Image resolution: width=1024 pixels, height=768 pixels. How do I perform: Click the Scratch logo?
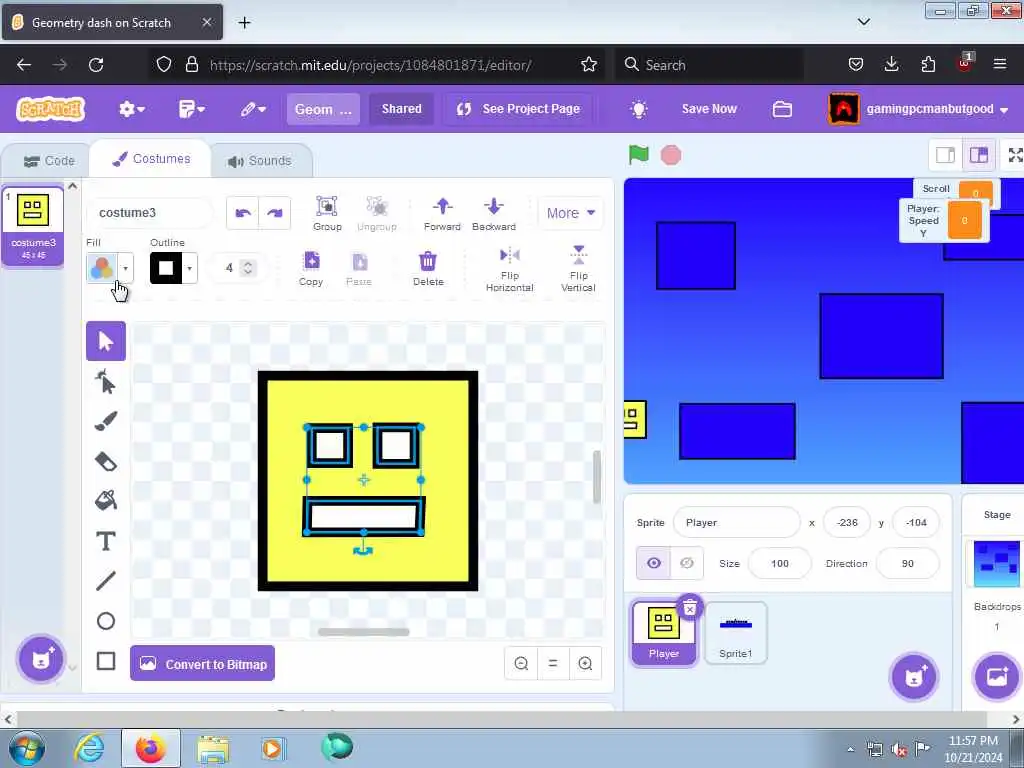[50, 109]
